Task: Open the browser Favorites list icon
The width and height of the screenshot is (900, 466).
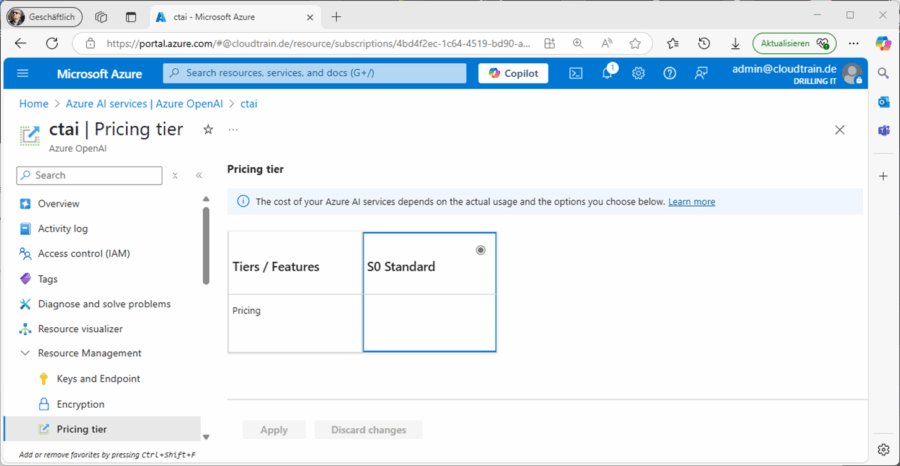Action: (673, 44)
